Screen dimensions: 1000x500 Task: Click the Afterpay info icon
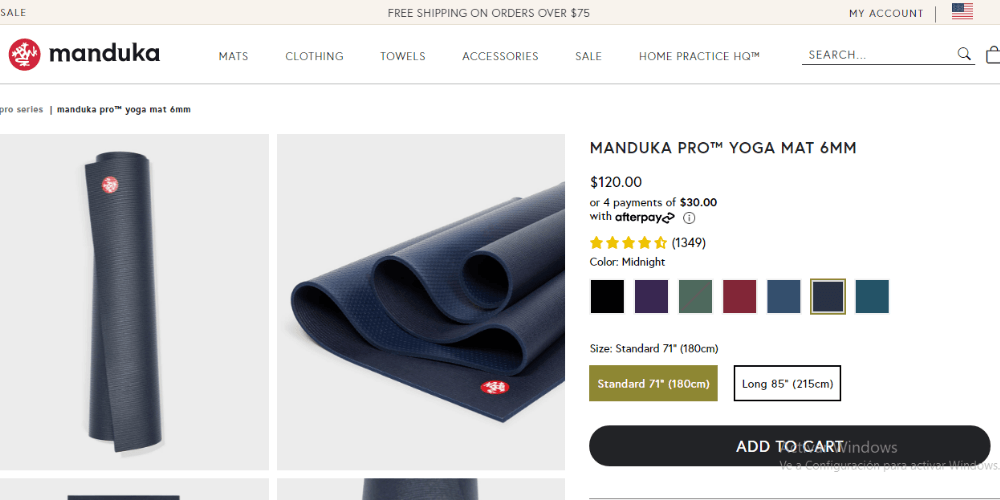[x=689, y=217]
